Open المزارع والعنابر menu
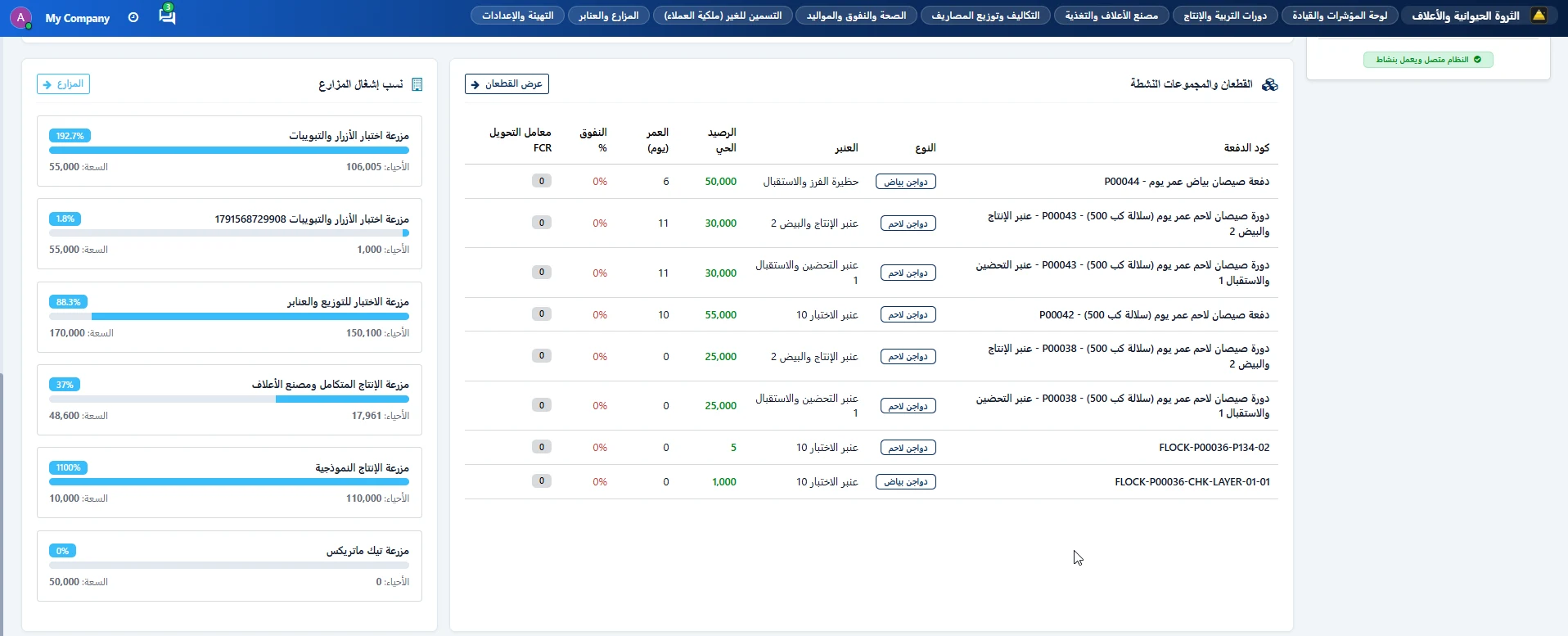Screen dimensions: 1568x636 click(609, 16)
